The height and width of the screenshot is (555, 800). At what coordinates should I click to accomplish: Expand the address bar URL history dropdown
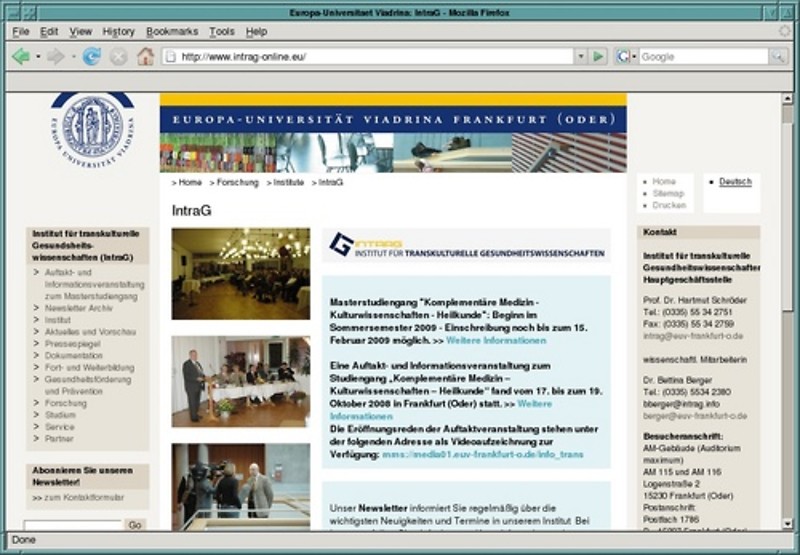581,56
